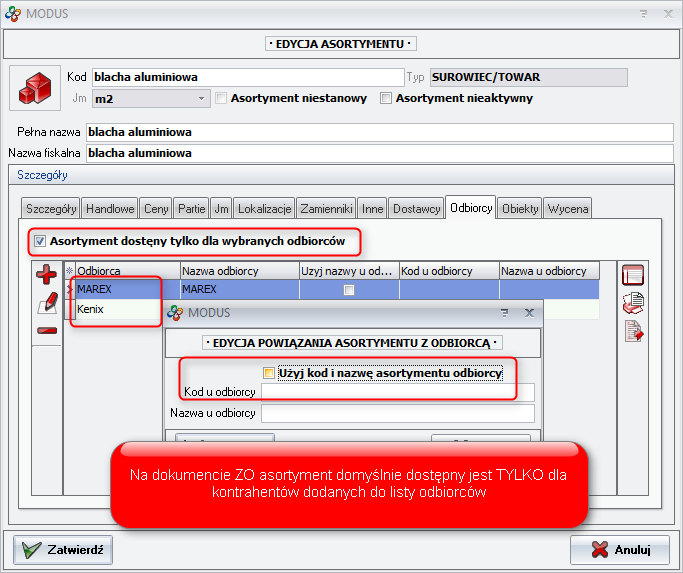This screenshot has width=683, height=573.
Task: Click help icon in inner dialog title bar
Action: pos(504,313)
